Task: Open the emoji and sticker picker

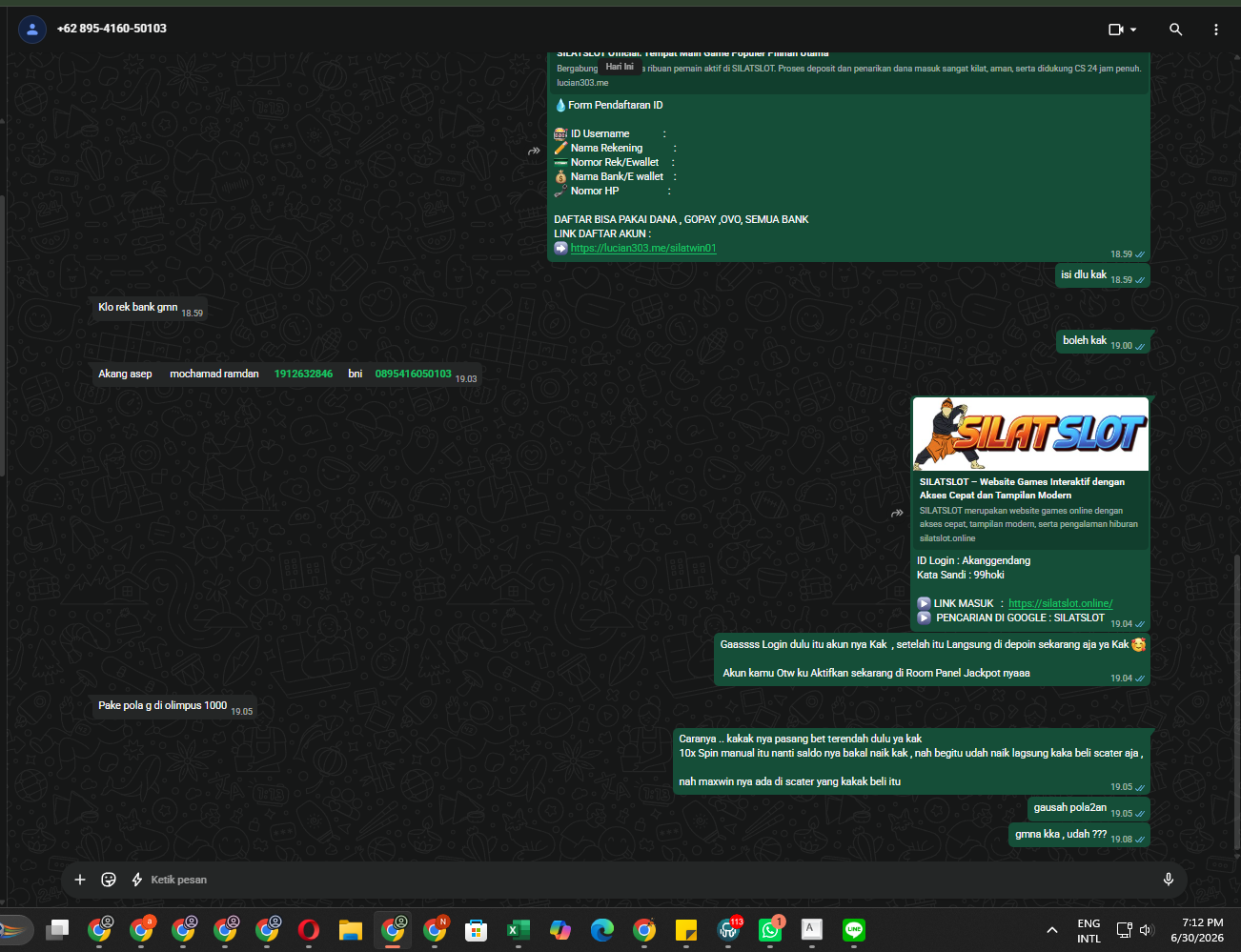Action: click(109, 880)
